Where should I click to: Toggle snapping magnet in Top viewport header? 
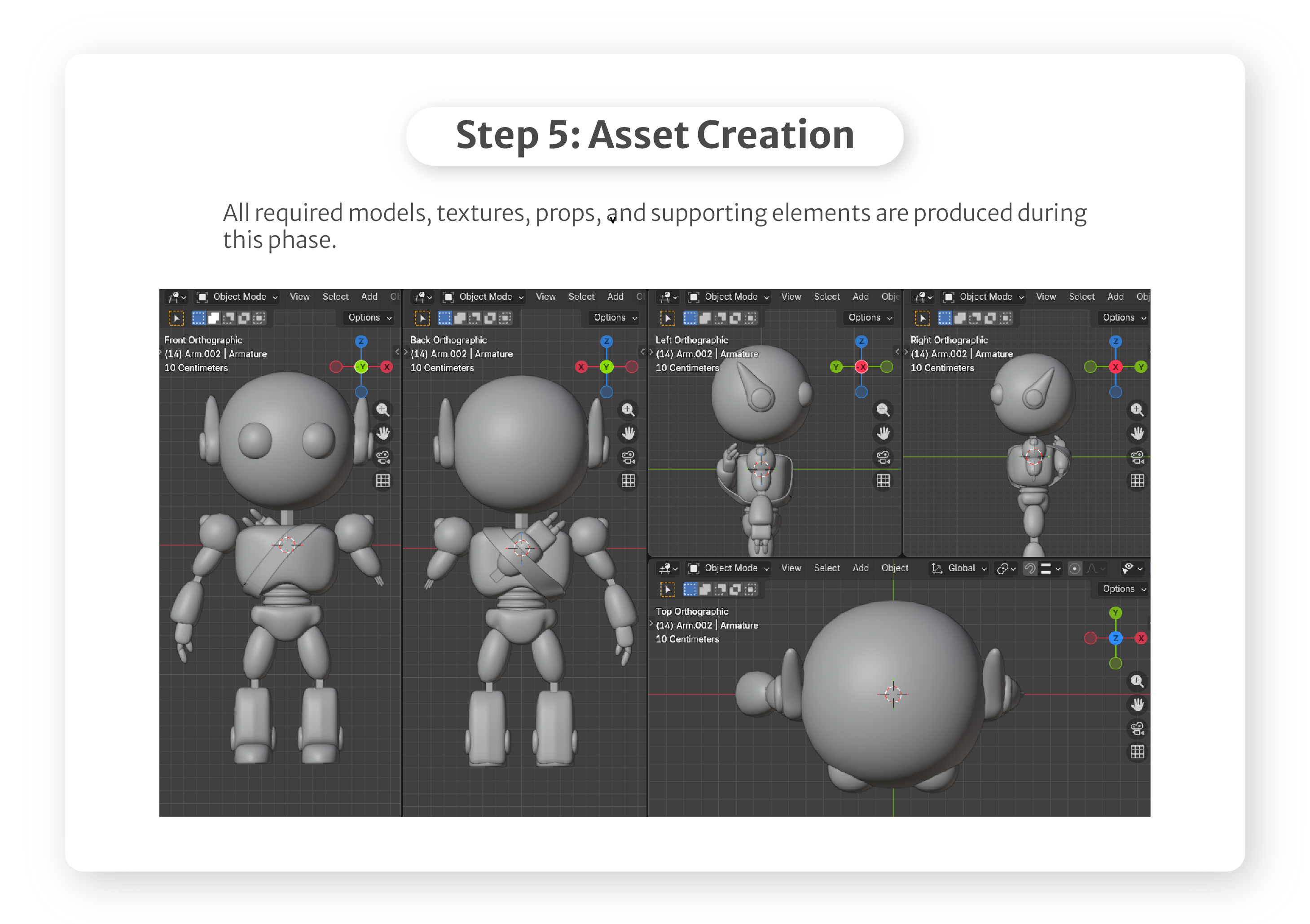point(1030,568)
